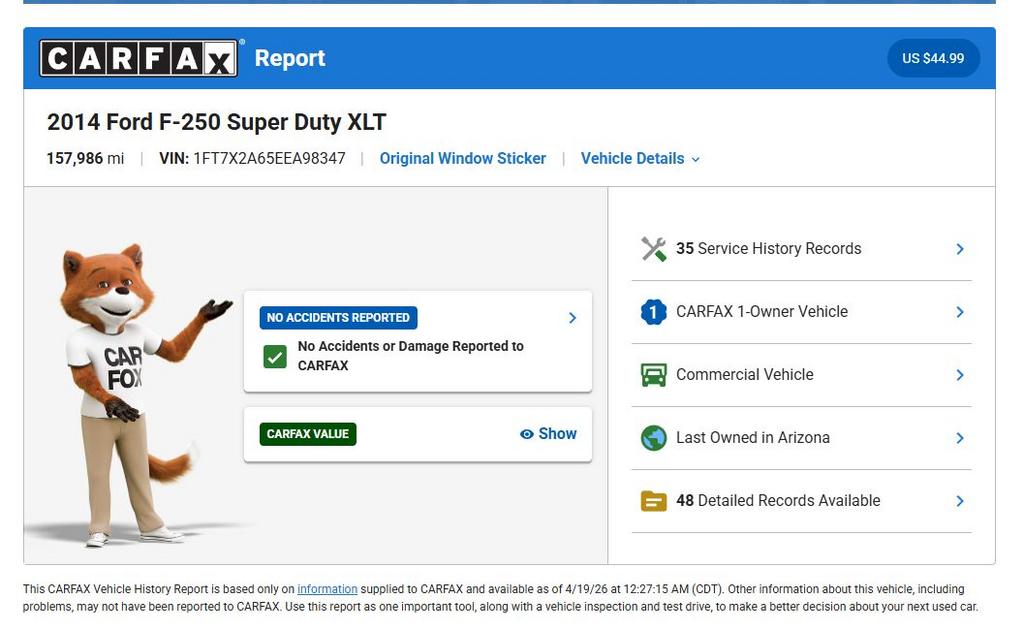Click the yellow detailed records folder icon
Screen dimensions: 1024x630
(653, 501)
